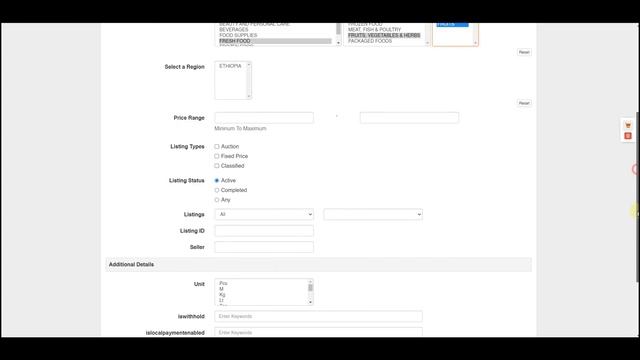Focus the Listing ID input field
Viewport: 640px width, 360px height.
[264, 231]
